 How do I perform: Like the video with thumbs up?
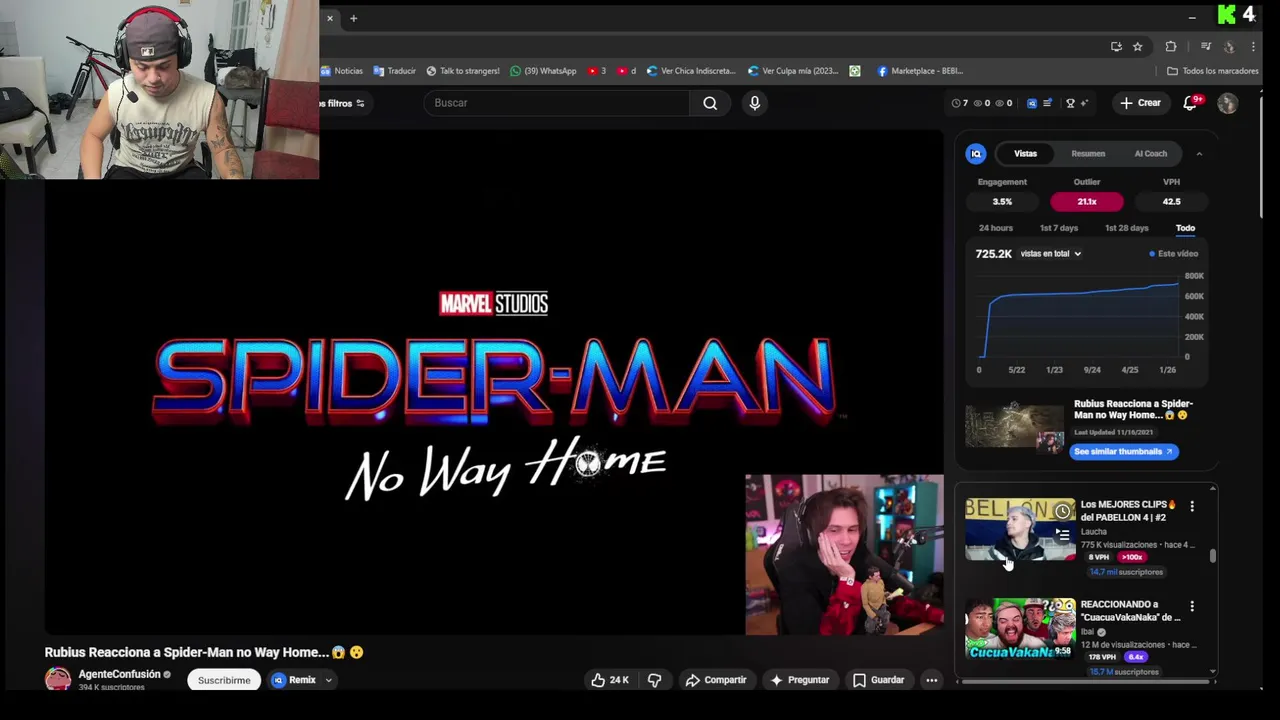[609, 680]
